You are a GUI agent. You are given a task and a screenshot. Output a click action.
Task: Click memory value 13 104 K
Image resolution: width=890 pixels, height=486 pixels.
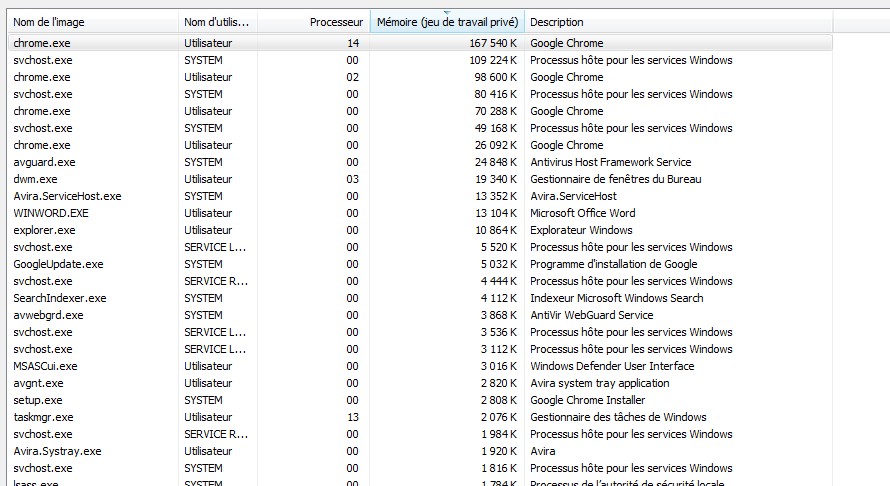[496, 213]
